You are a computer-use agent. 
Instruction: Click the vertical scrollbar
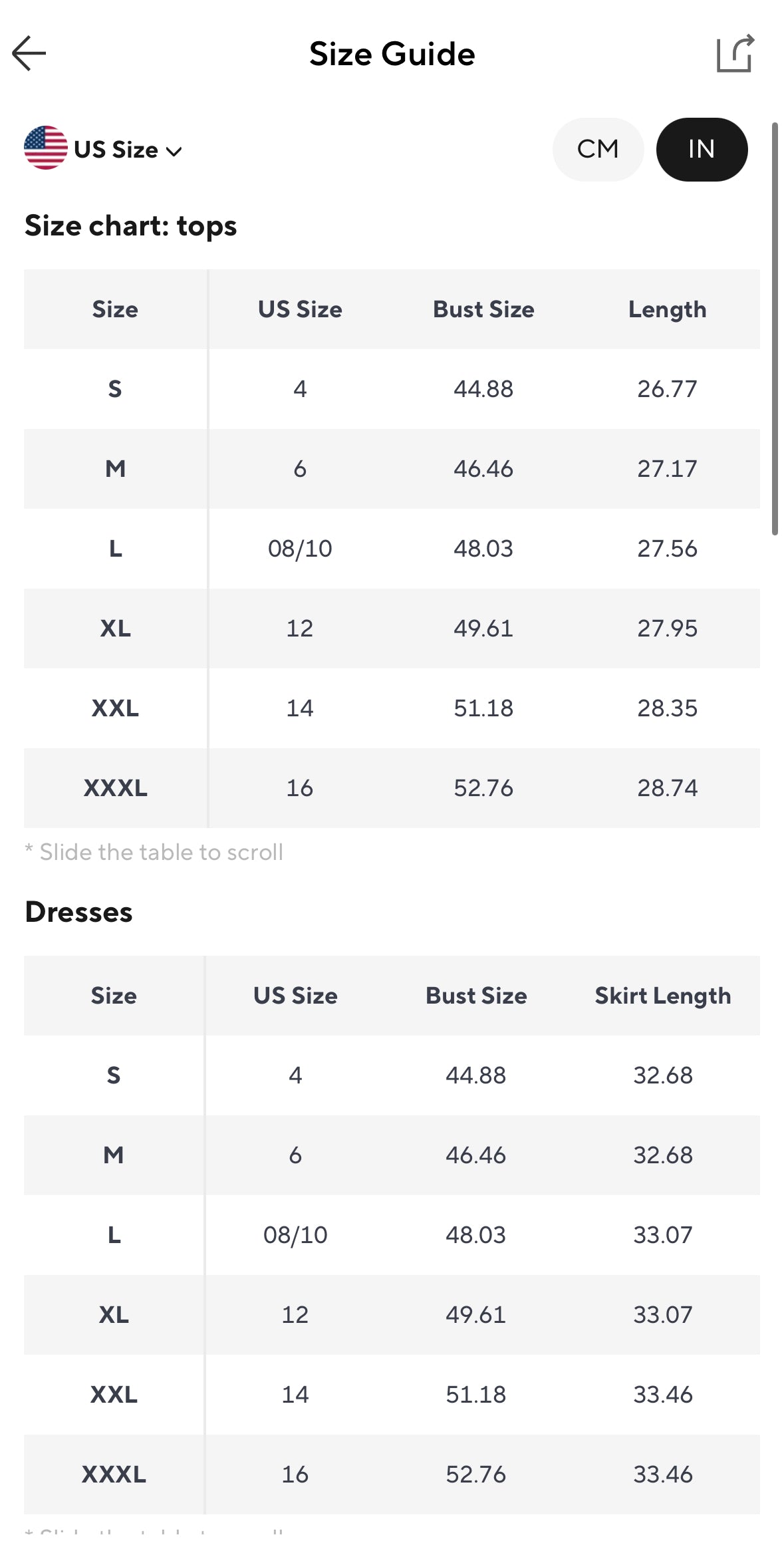(775, 329)
